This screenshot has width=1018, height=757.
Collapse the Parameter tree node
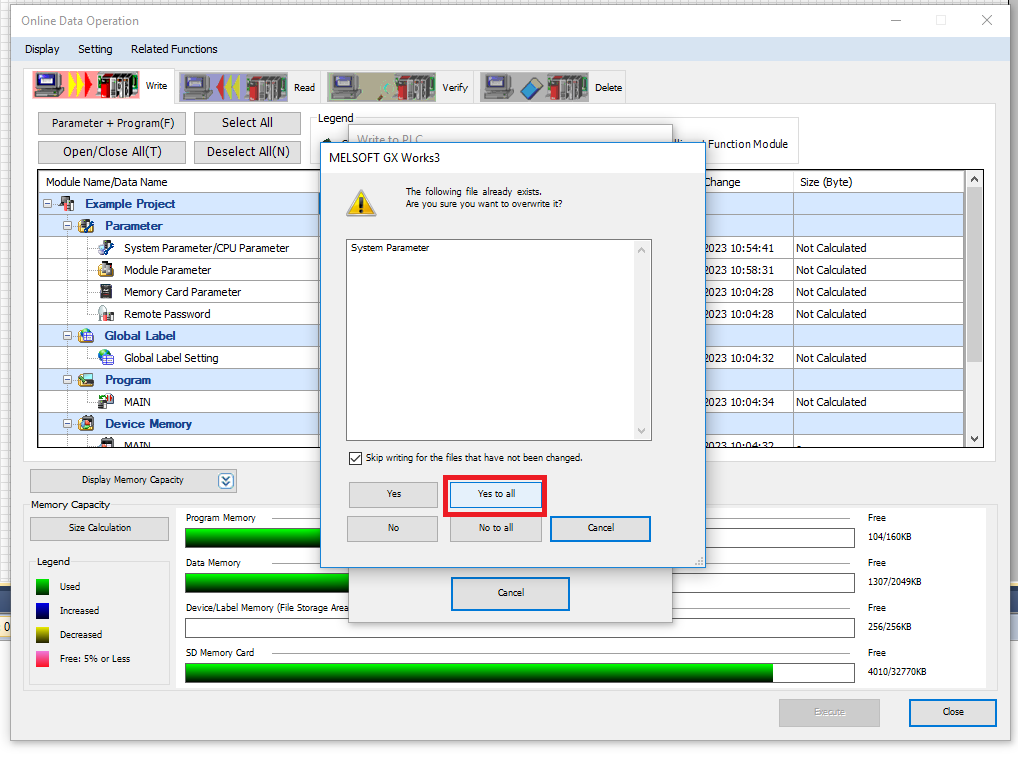(67, 226)
